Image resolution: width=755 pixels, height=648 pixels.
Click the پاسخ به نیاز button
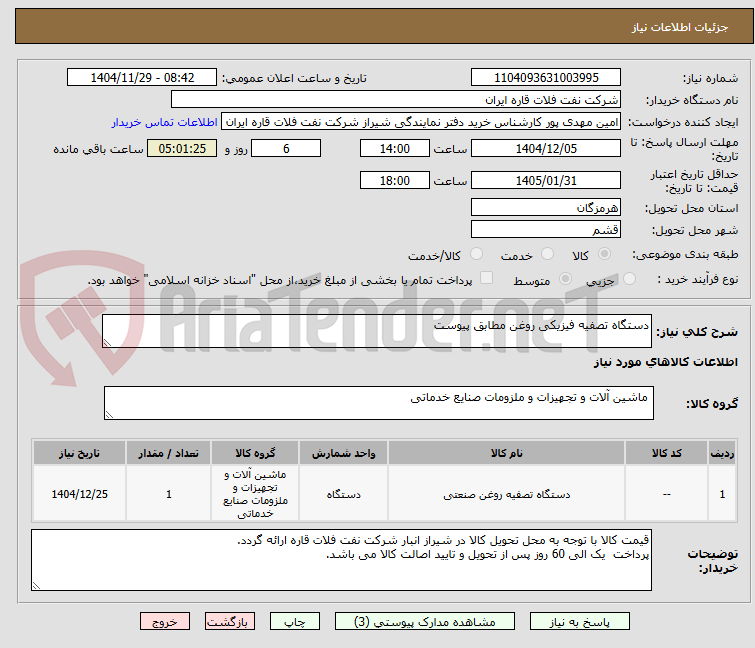click(x=579, y=622)
